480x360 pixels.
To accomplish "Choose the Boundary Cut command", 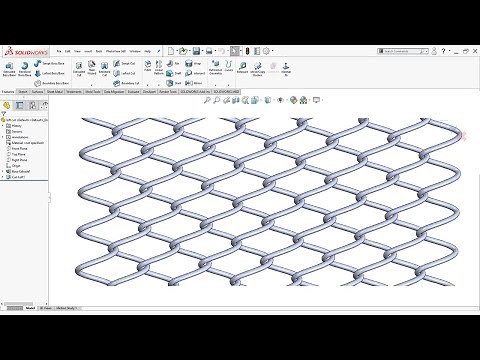I will [126, 83].
